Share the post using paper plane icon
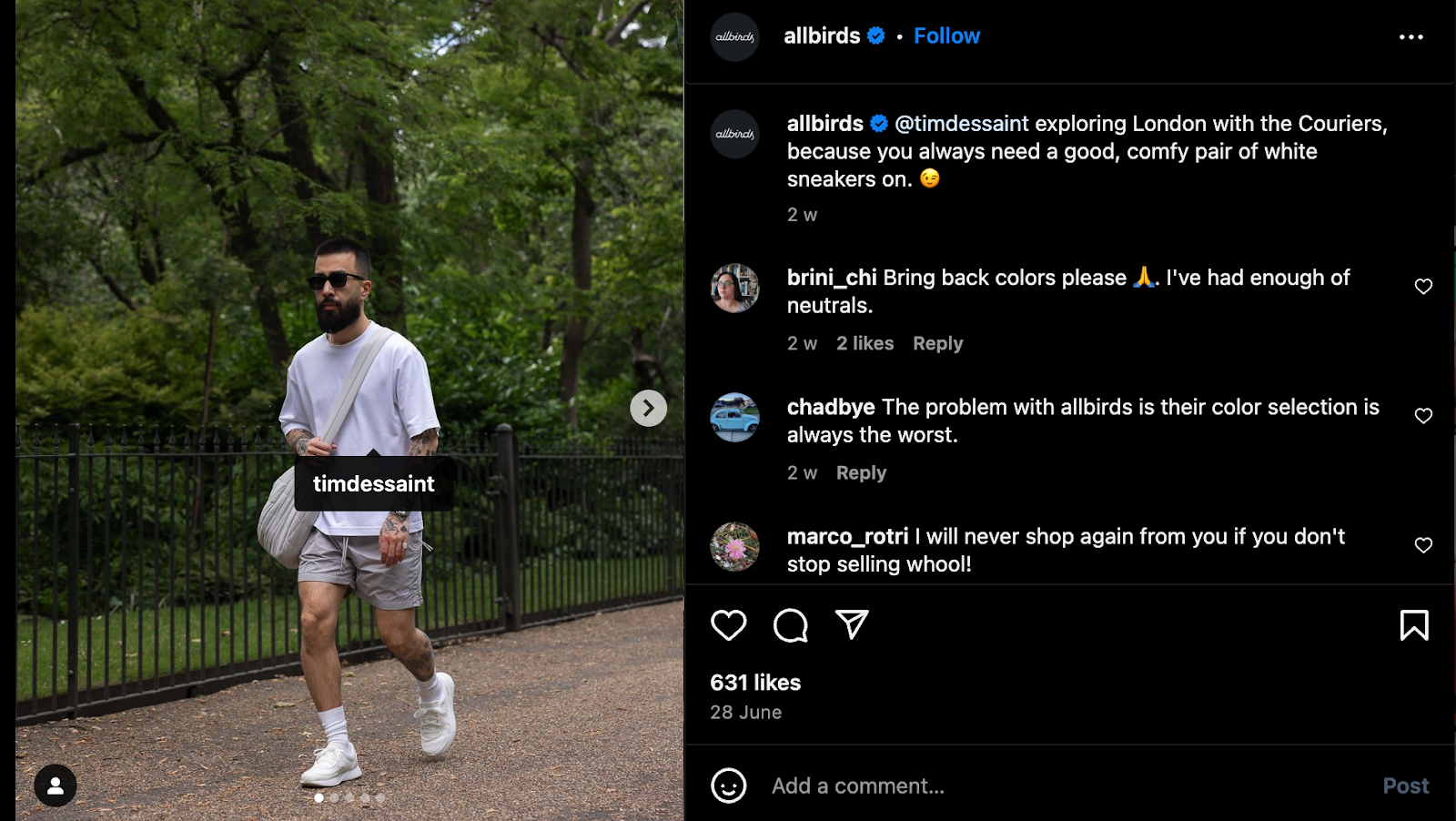 point(852,624)
